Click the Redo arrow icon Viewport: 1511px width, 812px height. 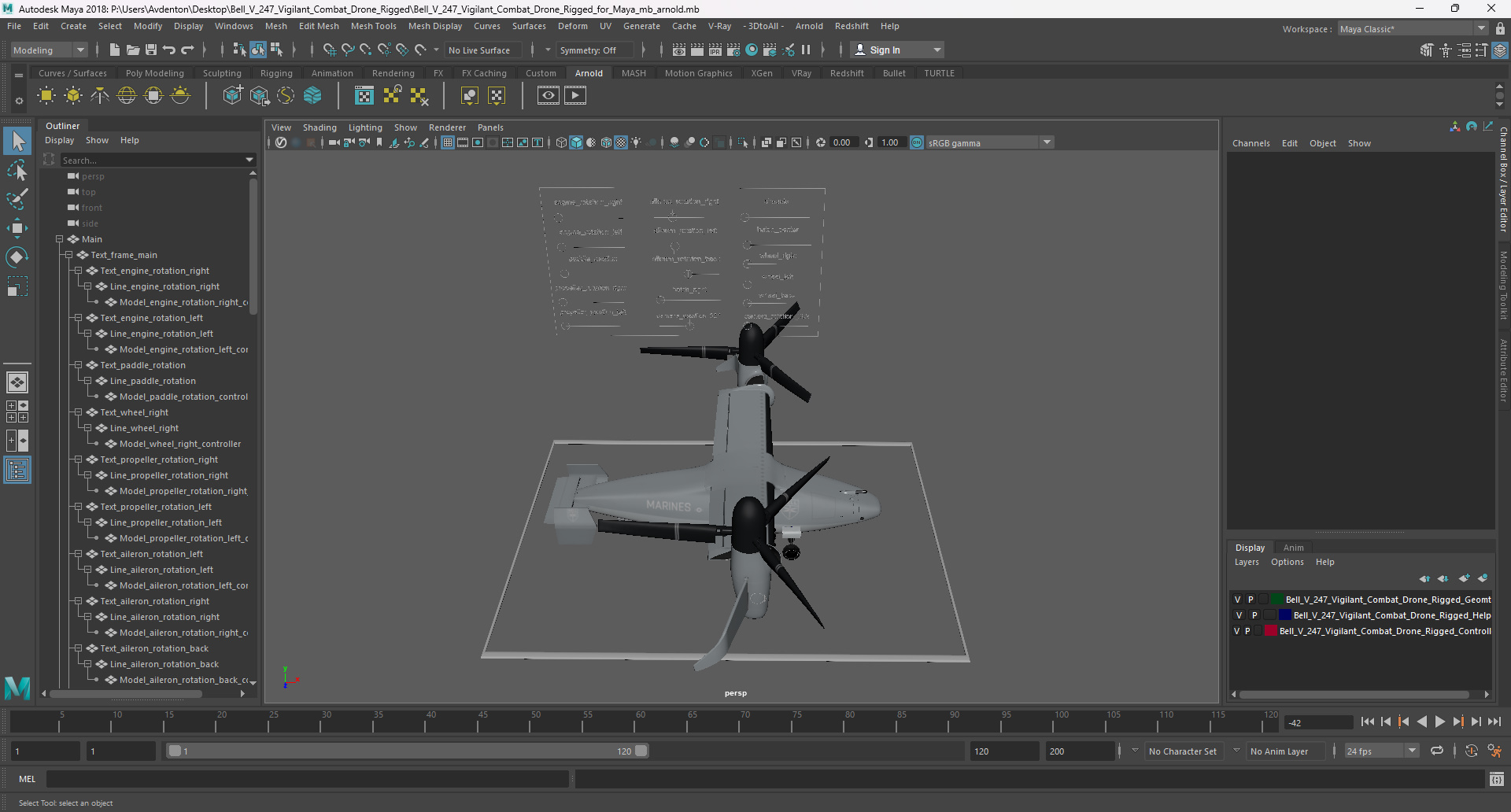[x=187, y=50]
